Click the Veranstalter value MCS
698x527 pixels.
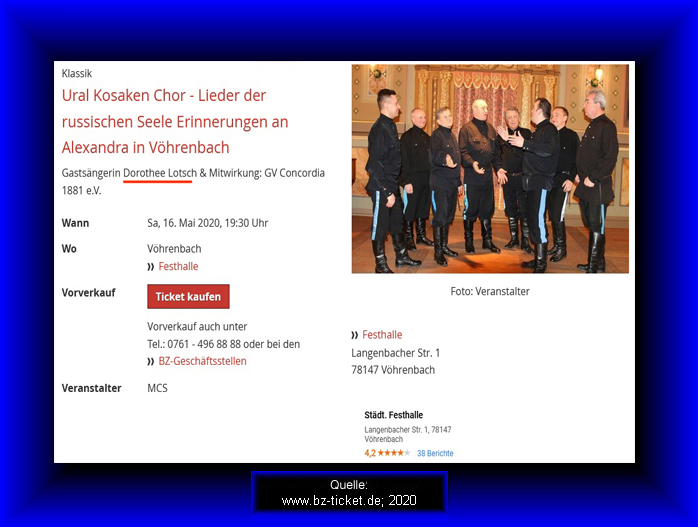157,388
